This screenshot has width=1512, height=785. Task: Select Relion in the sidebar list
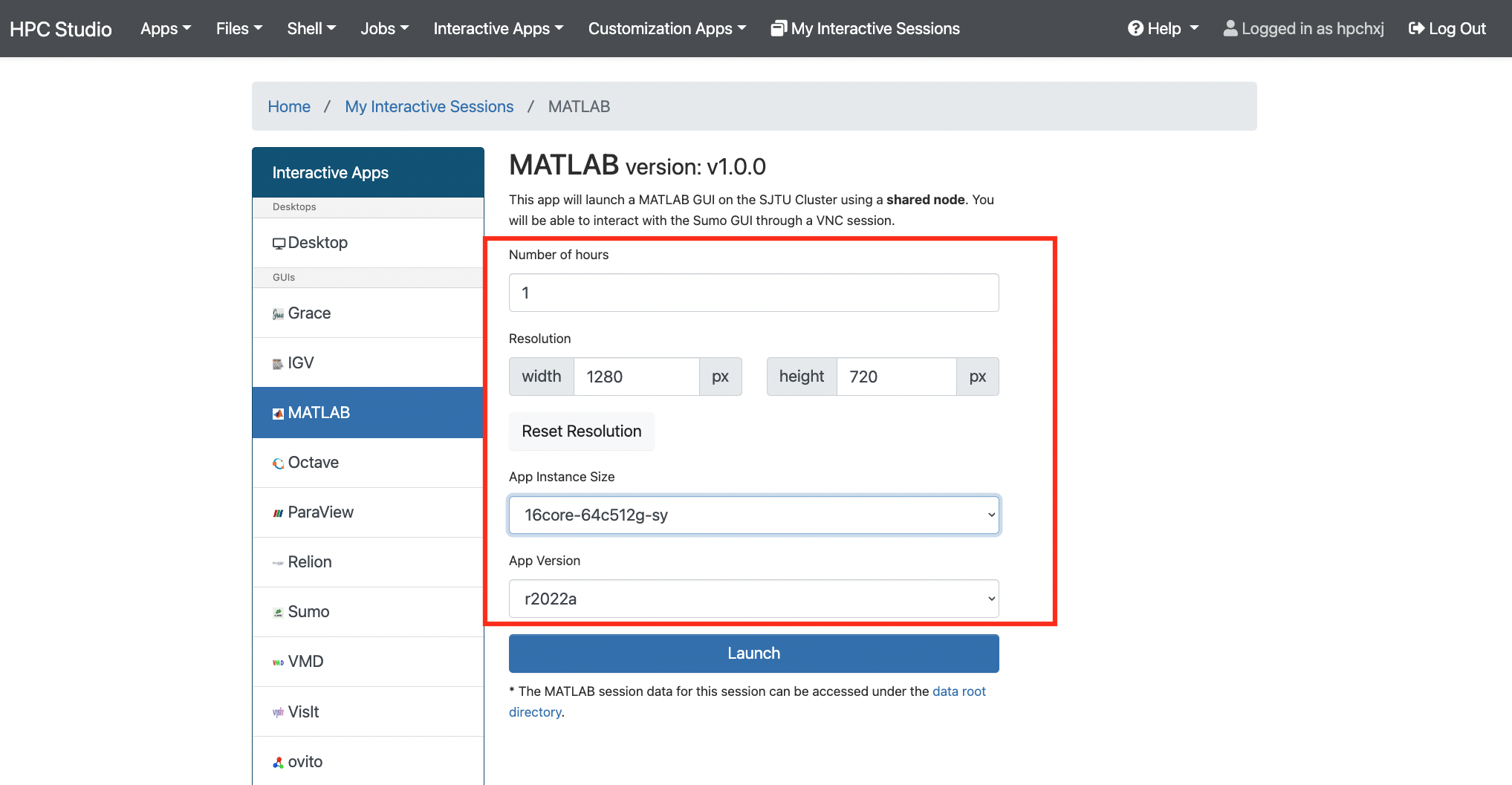coord(368,562)
